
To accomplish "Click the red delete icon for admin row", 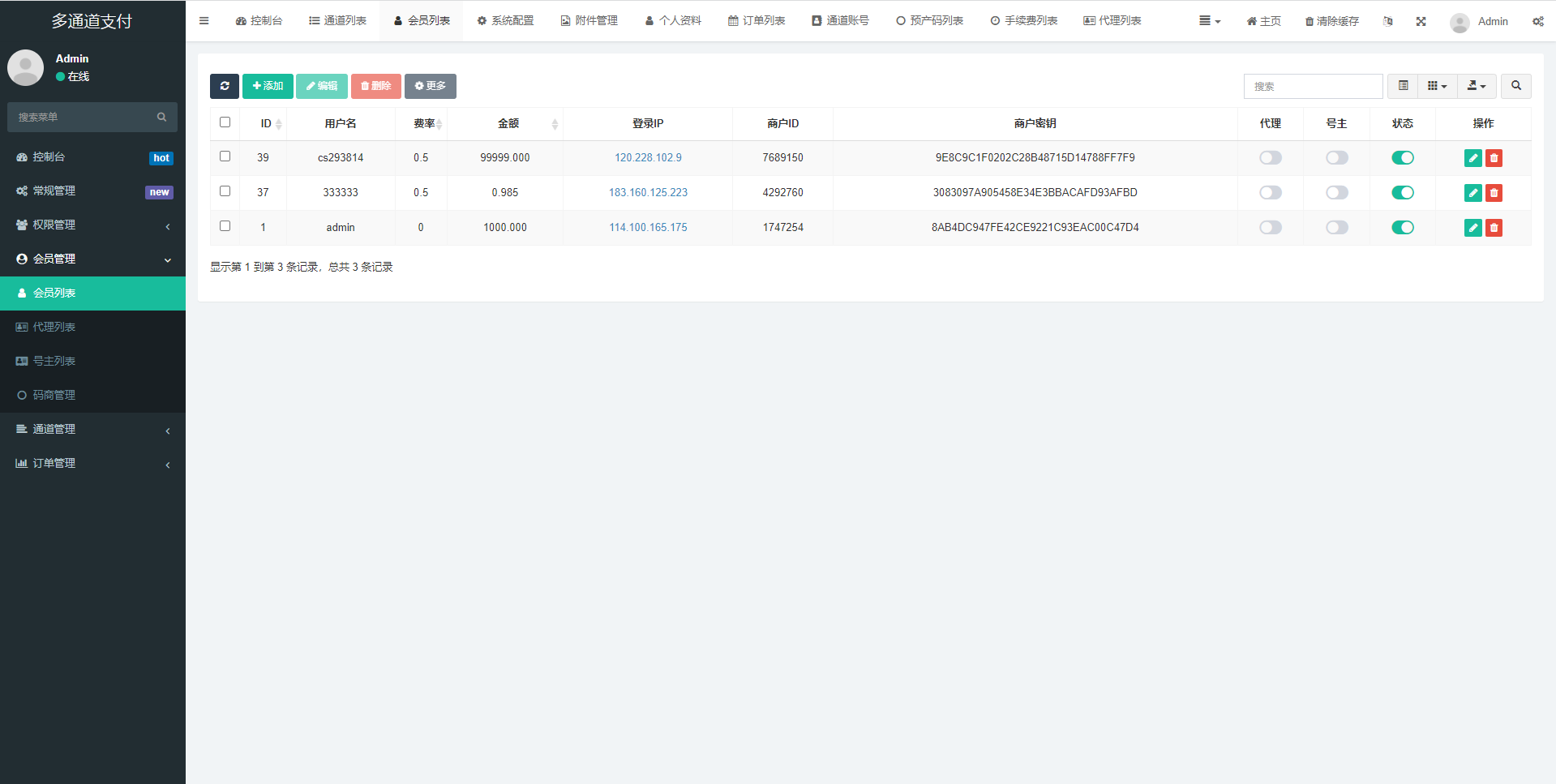I will (1494, 228).
